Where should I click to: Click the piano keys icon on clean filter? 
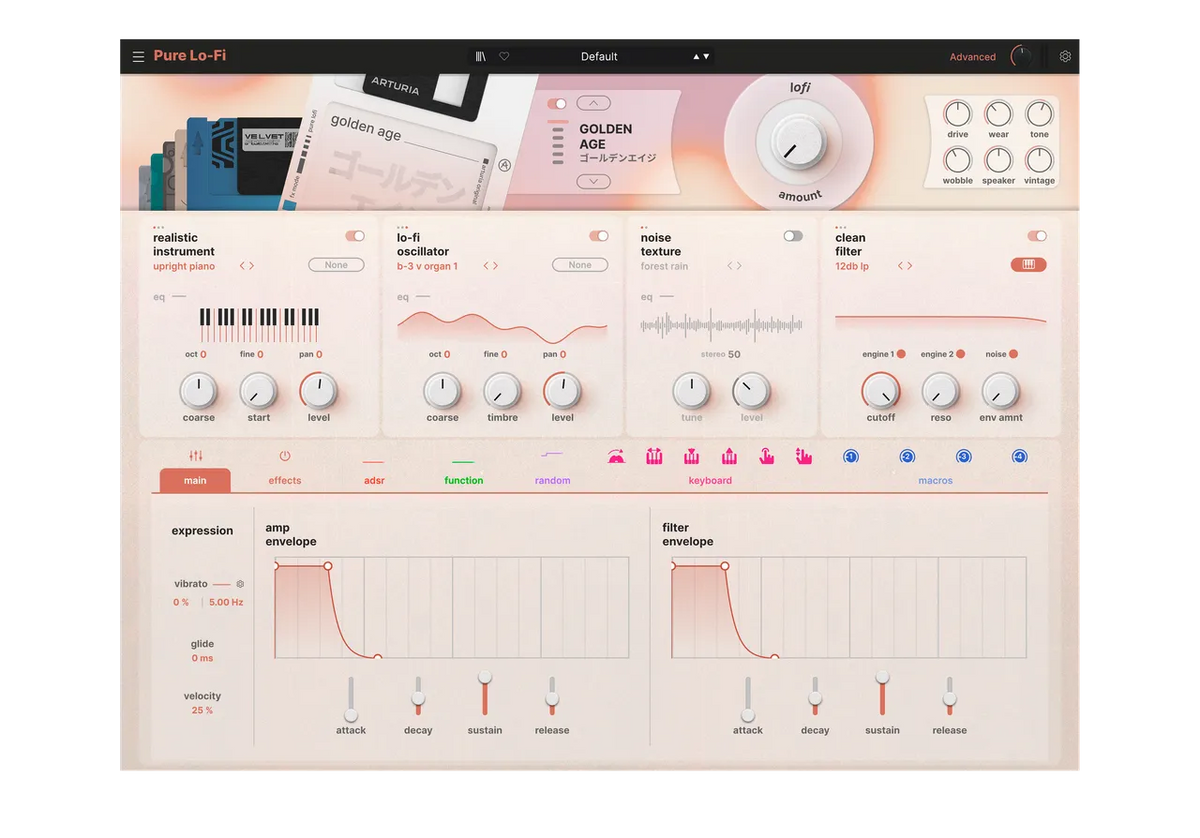click(1029, 264)
